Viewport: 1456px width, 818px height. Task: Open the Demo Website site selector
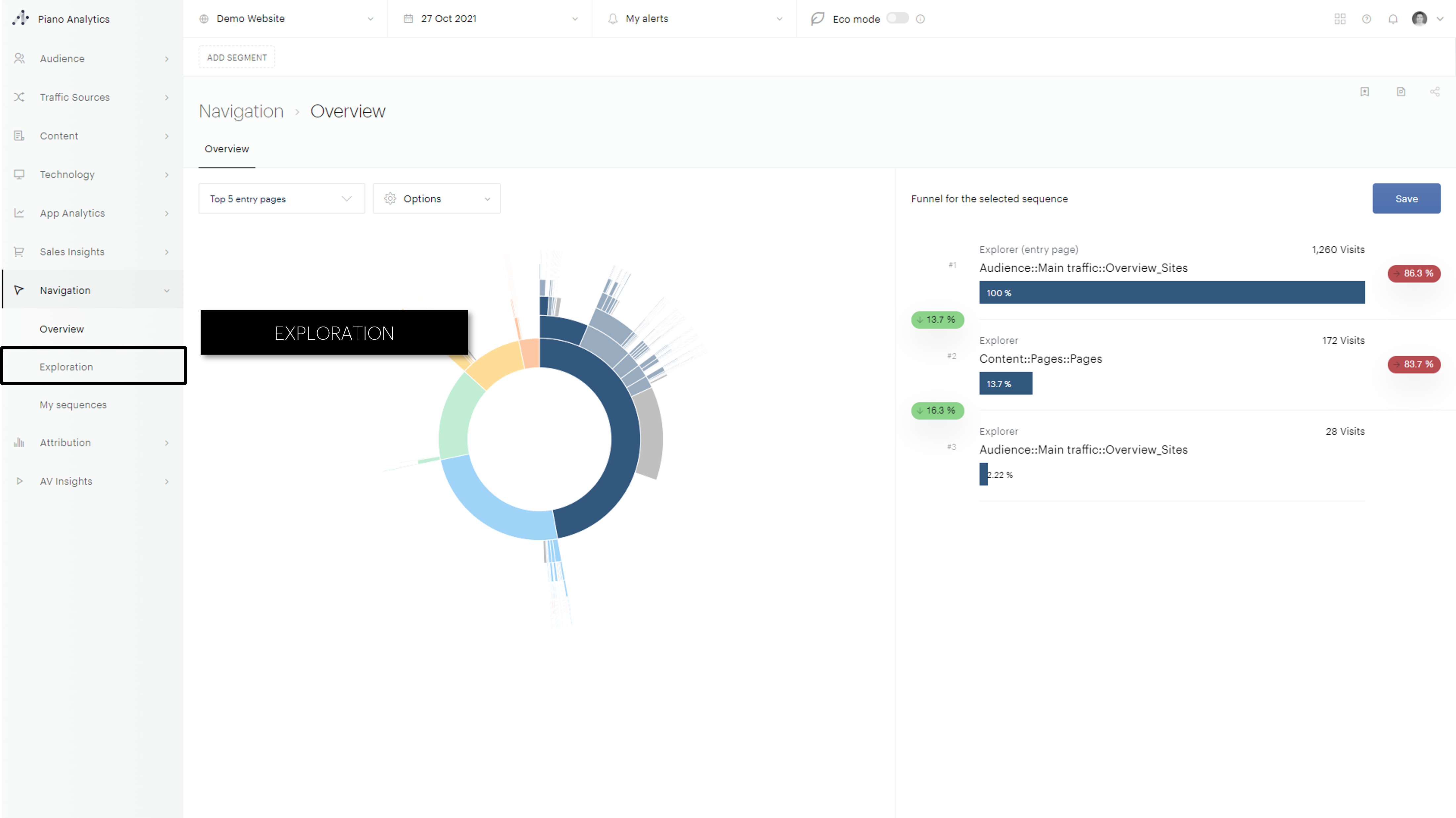coord(286,19)
